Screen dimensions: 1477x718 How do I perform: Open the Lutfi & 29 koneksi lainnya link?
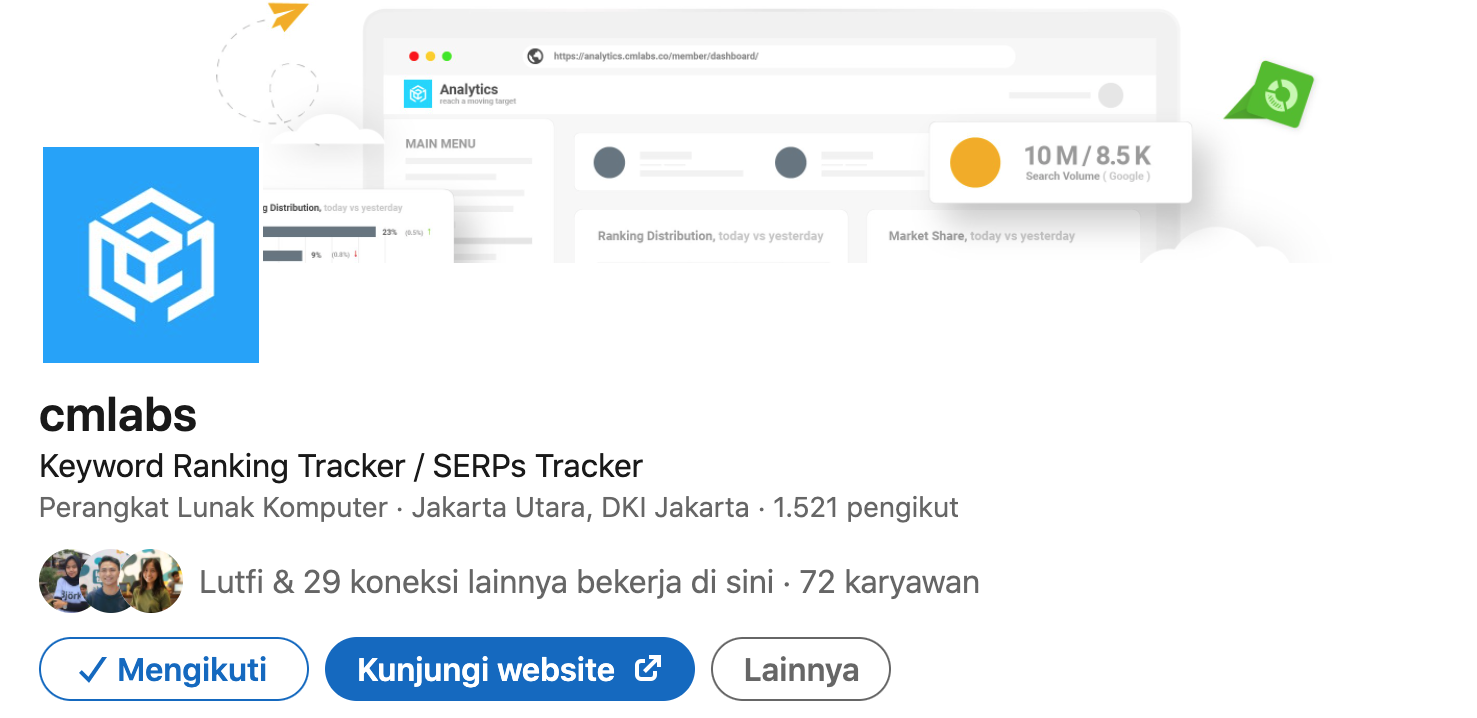(x=487, y=581)
